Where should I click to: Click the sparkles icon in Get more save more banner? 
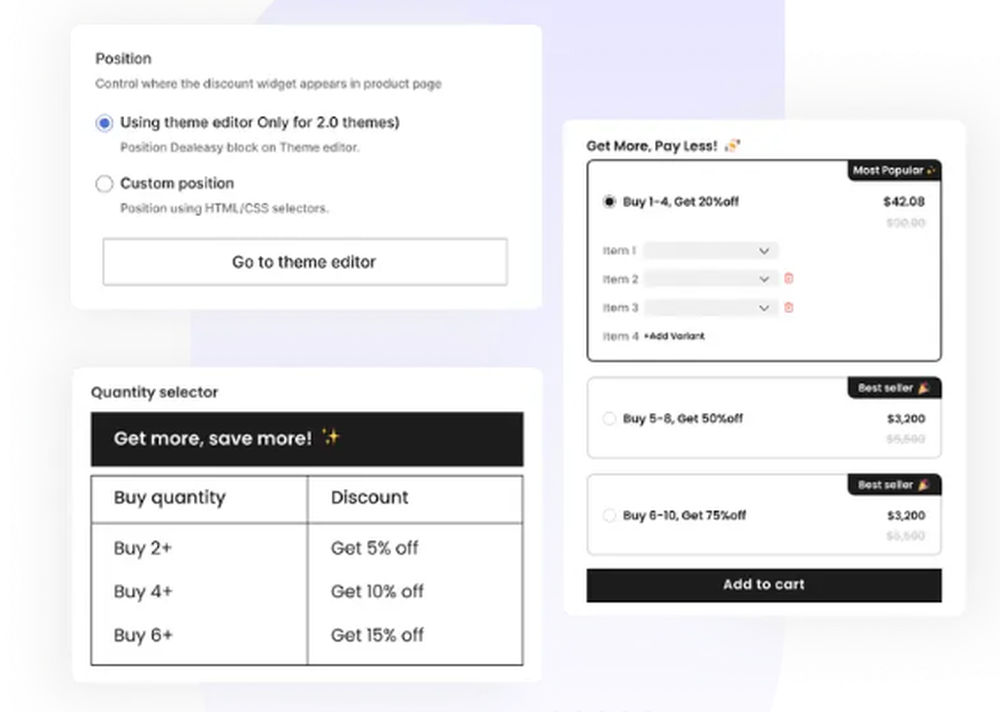tap(331, 436)
